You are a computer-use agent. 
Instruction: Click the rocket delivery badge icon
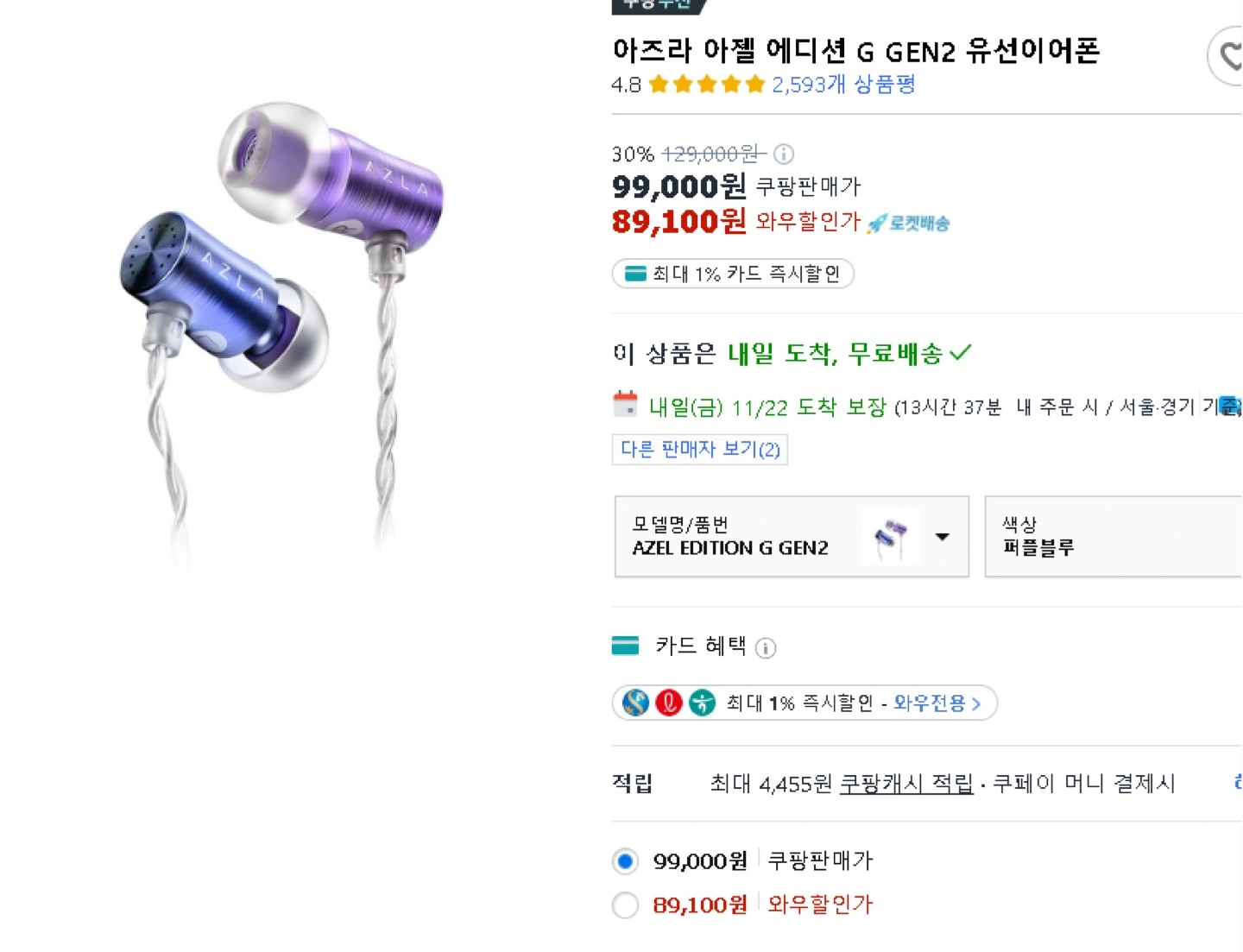click(878, 224)
